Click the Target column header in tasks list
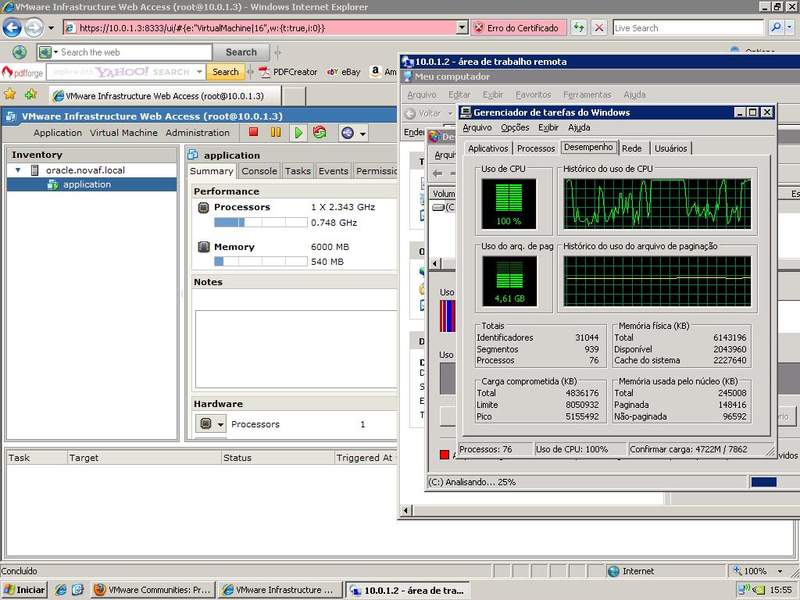Screen dimensions: 800x600 144,458
